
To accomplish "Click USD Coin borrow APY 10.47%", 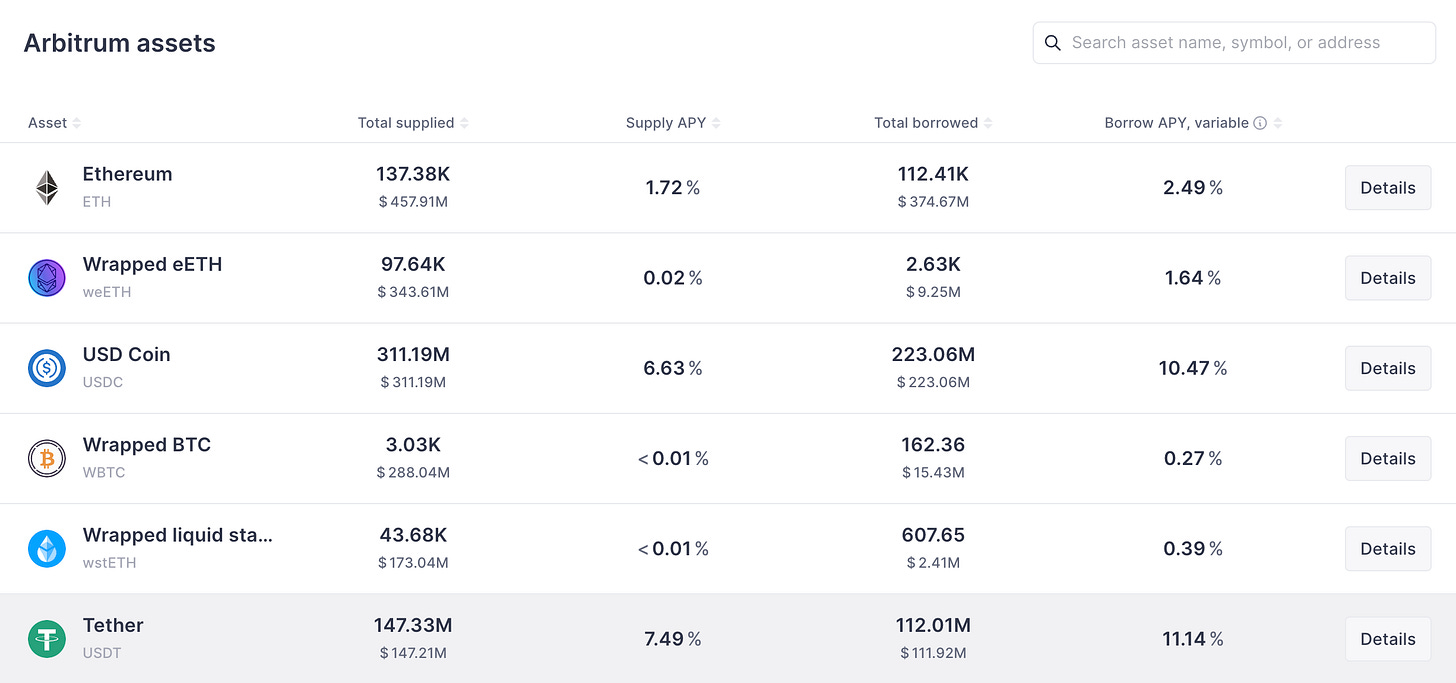I will [x=1193, y=368].
